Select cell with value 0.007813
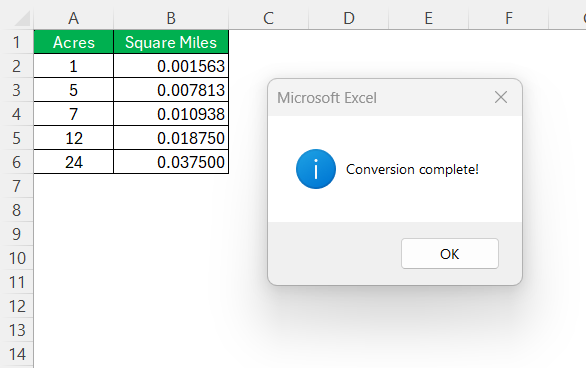Viewport: 586px width, 368px height. (171, 90)
